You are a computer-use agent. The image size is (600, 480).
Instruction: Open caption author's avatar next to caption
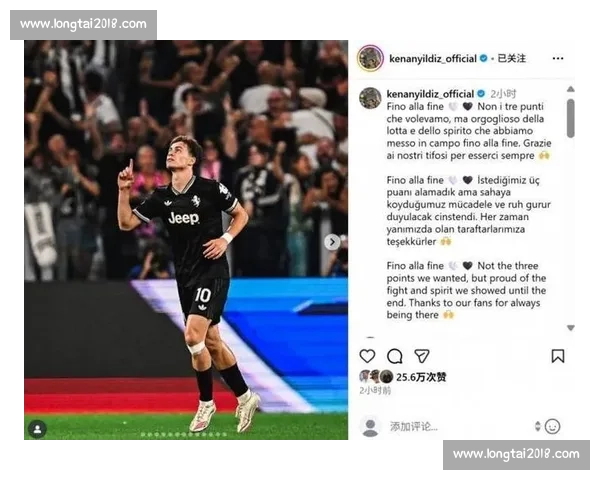[370, 98]
